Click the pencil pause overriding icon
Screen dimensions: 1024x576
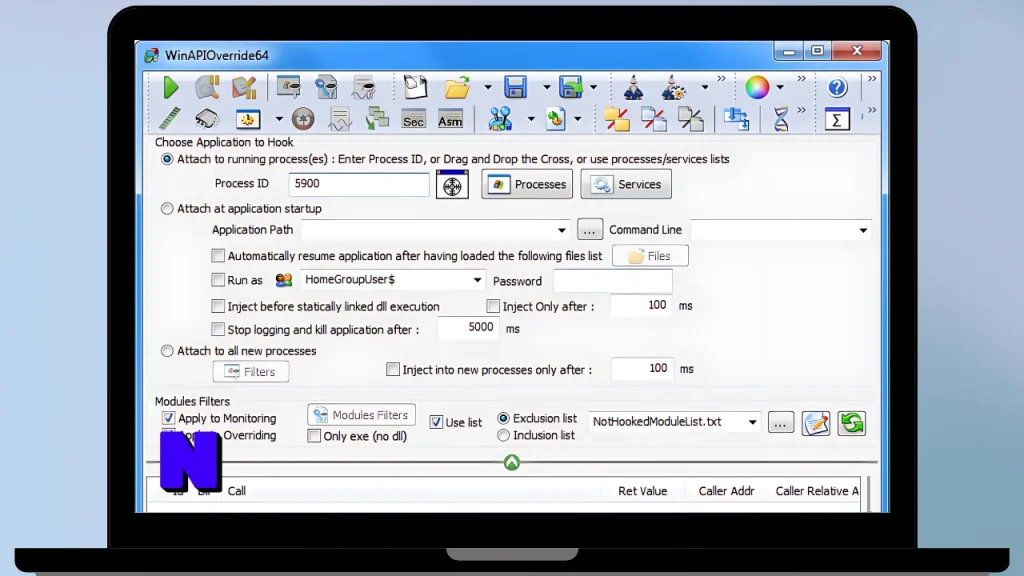(x=244, y=88)
